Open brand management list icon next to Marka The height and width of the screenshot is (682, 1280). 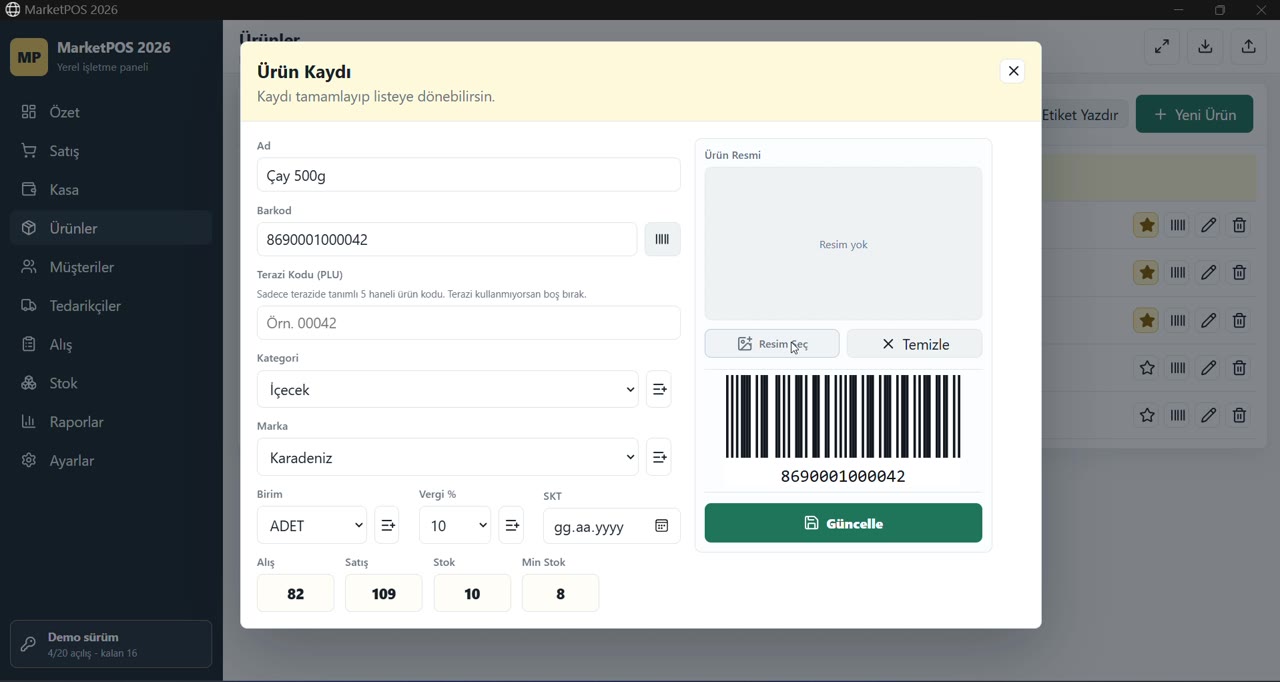659,457
